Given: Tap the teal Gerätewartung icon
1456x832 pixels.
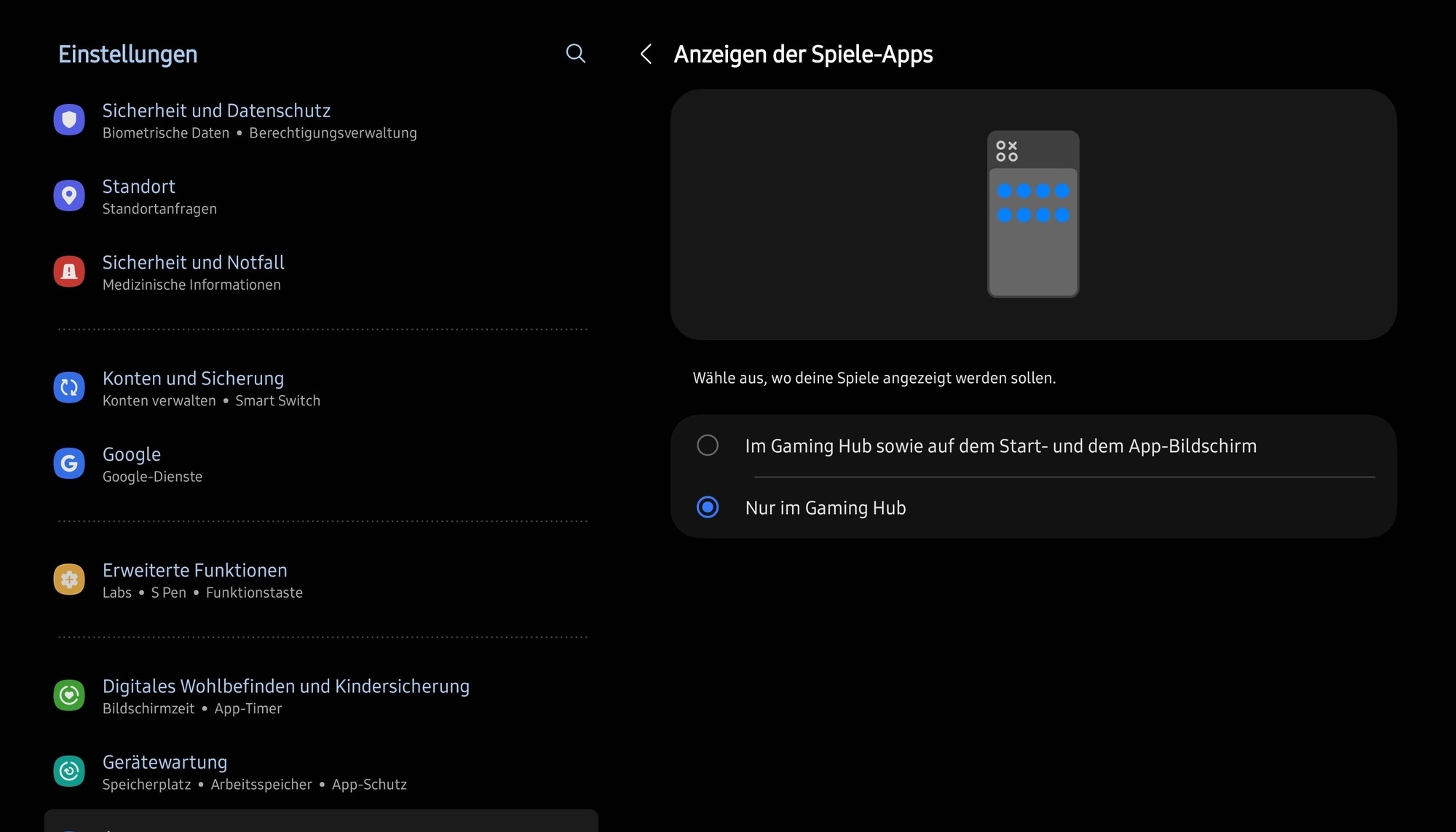Looking at the screenshot, I should click(x=69, y=771).
